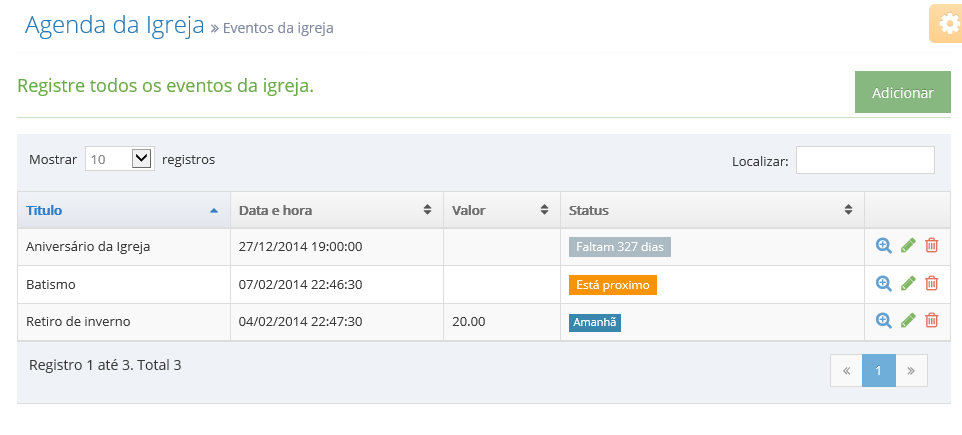Screen dimensions: 962x435
Task: Edit the Retiro de inverno event
Action: pos(908,321)
